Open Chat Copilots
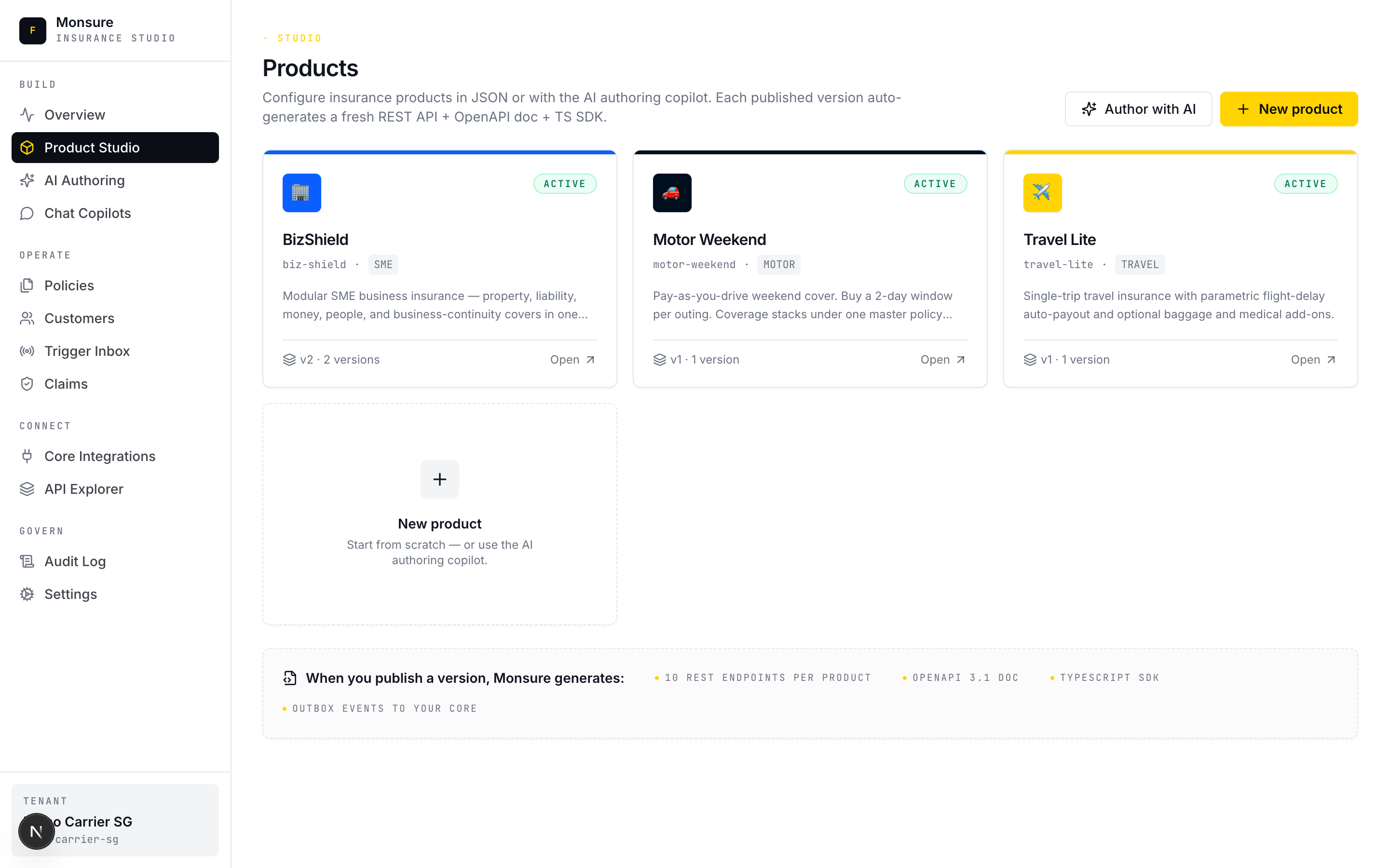 click(x=87, y=213)
